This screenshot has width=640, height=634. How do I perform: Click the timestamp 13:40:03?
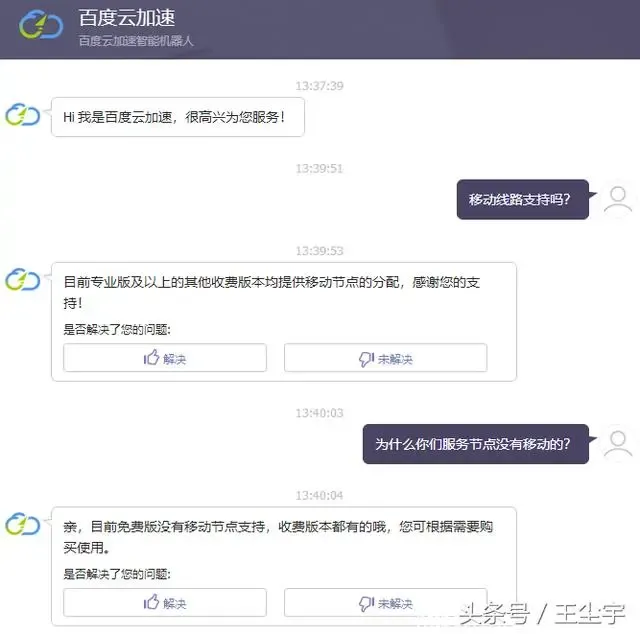[x=320, y=413]
